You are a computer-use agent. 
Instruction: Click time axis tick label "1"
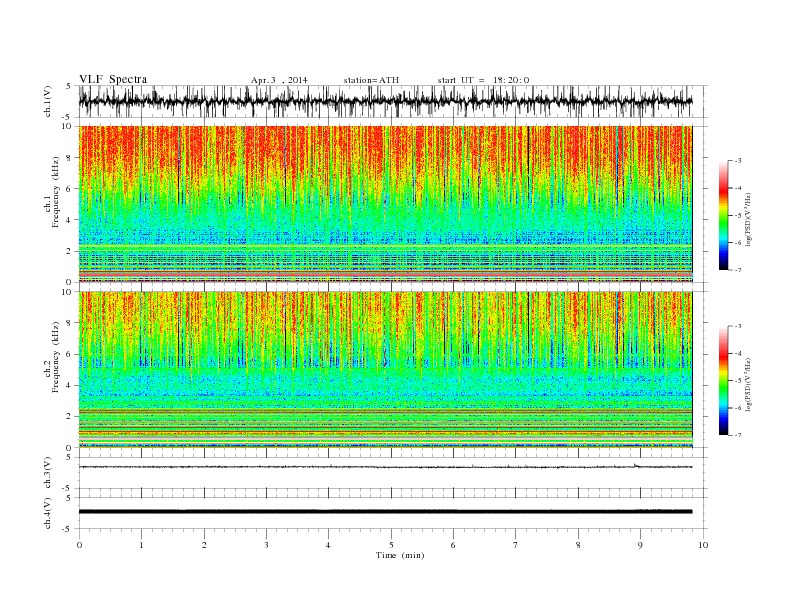pyautogui.click(x=141, y=545)
